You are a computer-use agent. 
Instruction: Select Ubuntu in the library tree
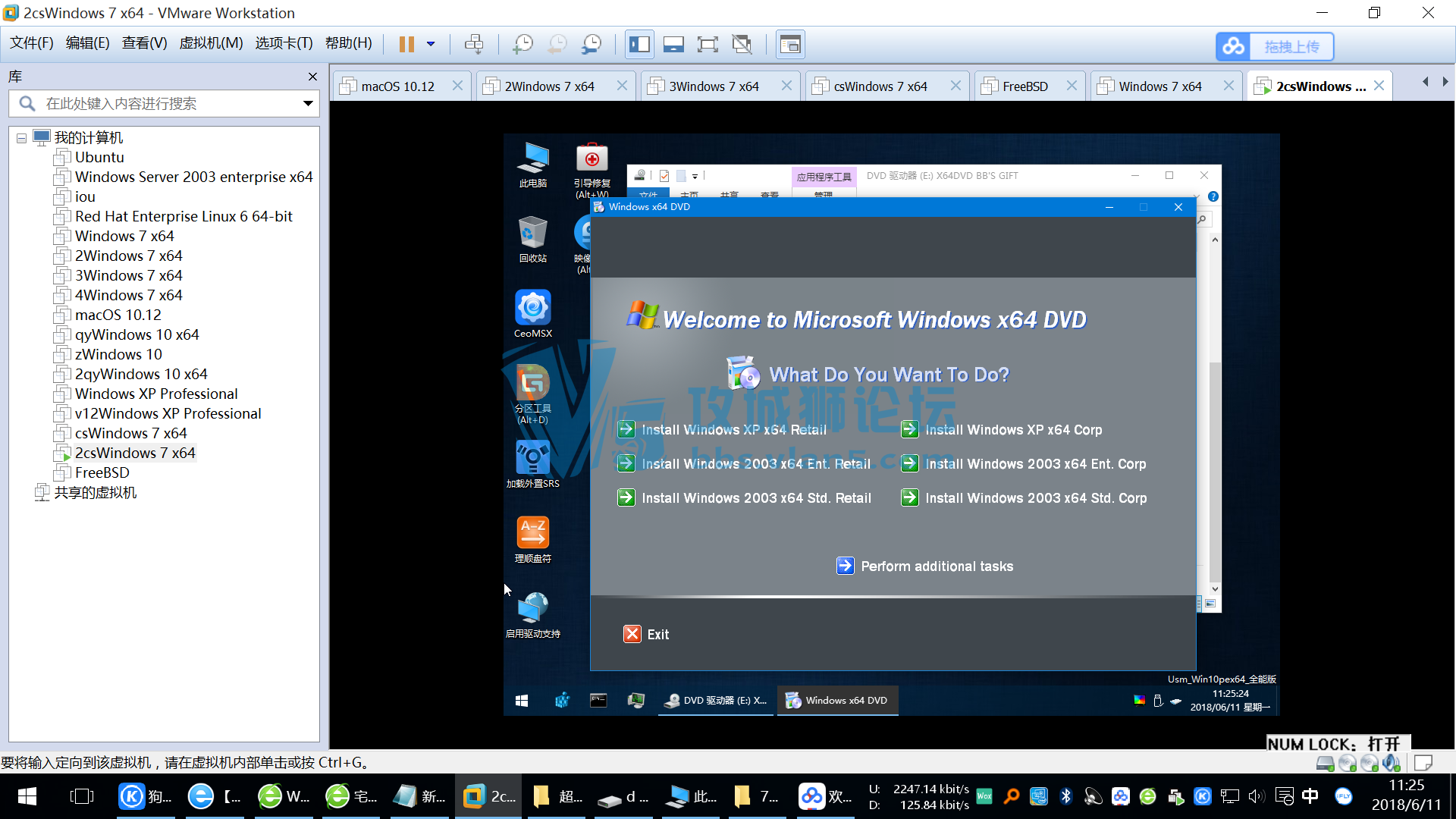pos(99,157)
